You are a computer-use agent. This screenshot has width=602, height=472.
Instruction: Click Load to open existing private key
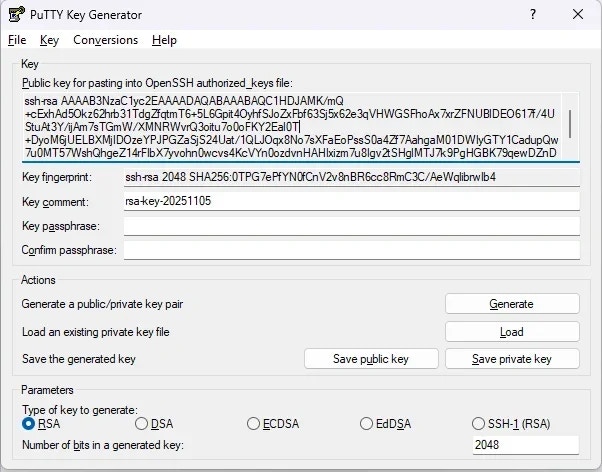coord(512,331)
